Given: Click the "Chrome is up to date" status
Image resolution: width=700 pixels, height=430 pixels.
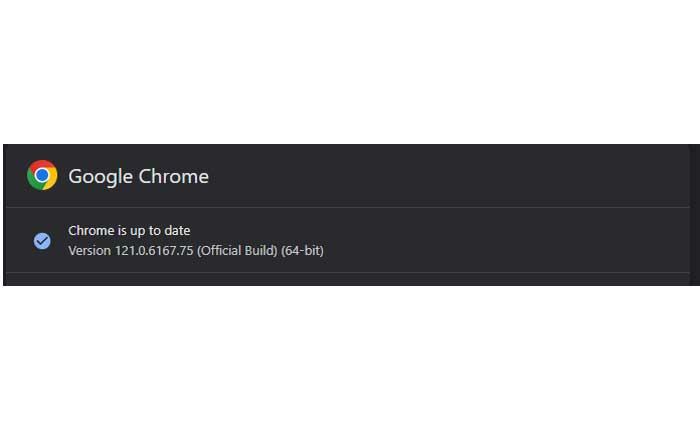Looking at the screenshot, I should (x=129, y=231).
